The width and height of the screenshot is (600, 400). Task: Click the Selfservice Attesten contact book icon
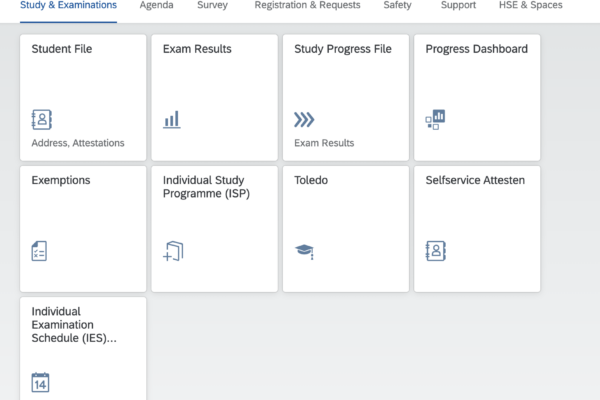tap(436, 251)
